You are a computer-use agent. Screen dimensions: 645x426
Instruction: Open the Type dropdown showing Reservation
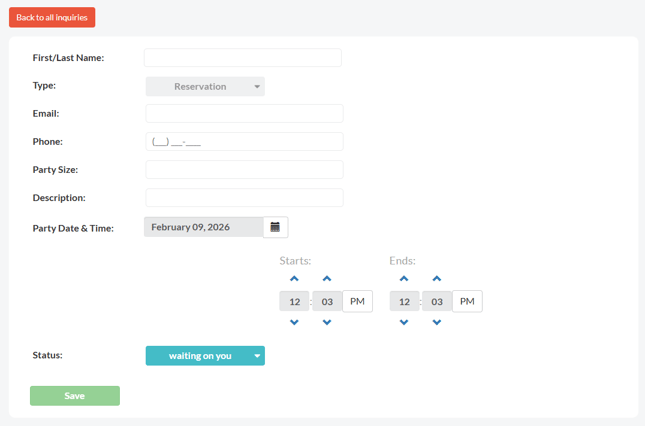click(205, 87)
